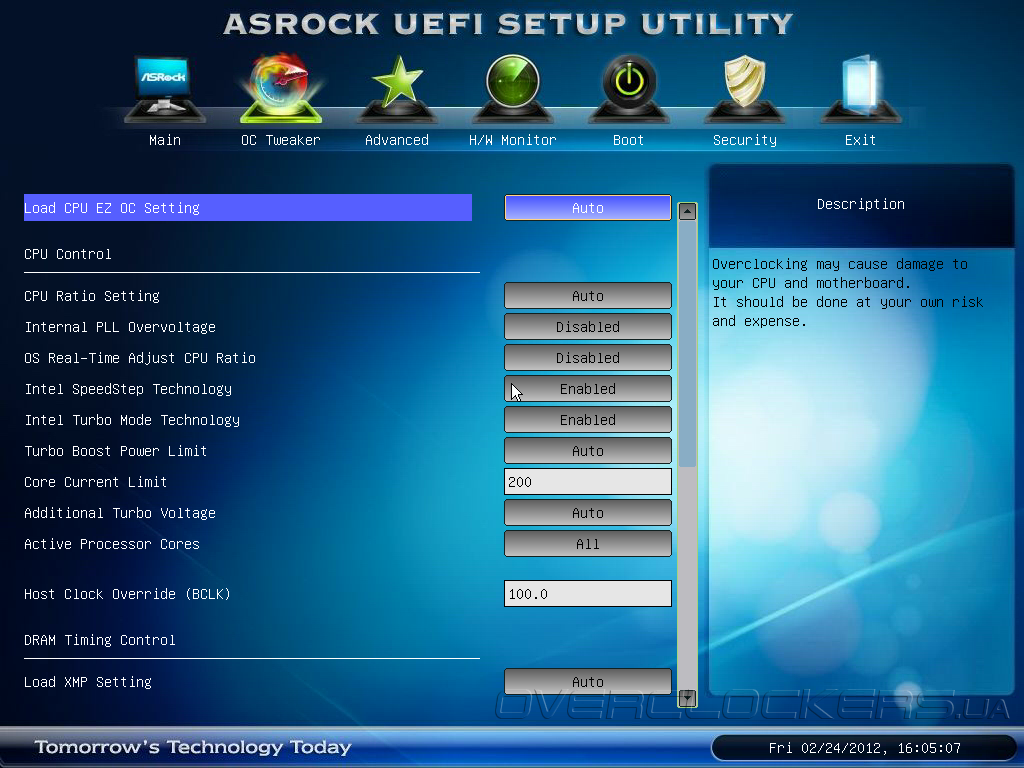Click the Advanced green star icon
This screenshot has height=768, width=1024.
[x=397, y=89]
